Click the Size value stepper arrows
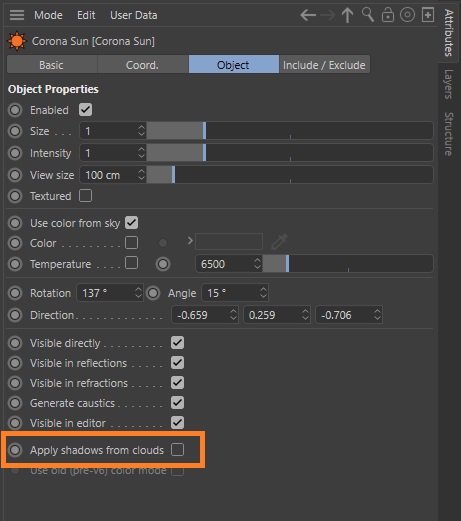The width and height of the screenshot is (461, 521). (x=141, y=131)
